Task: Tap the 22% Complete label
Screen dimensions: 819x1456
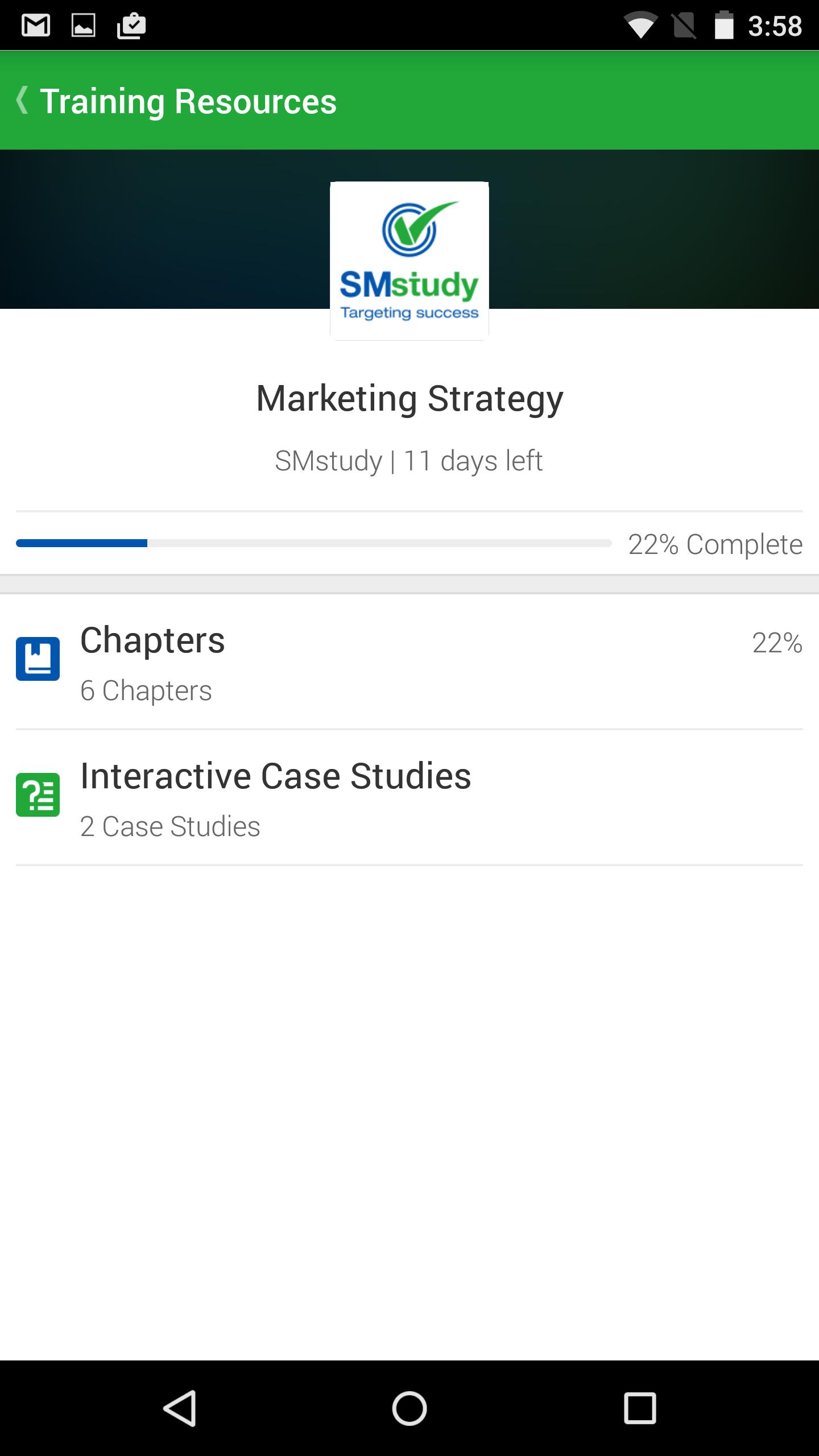Action: pos(715,544)
